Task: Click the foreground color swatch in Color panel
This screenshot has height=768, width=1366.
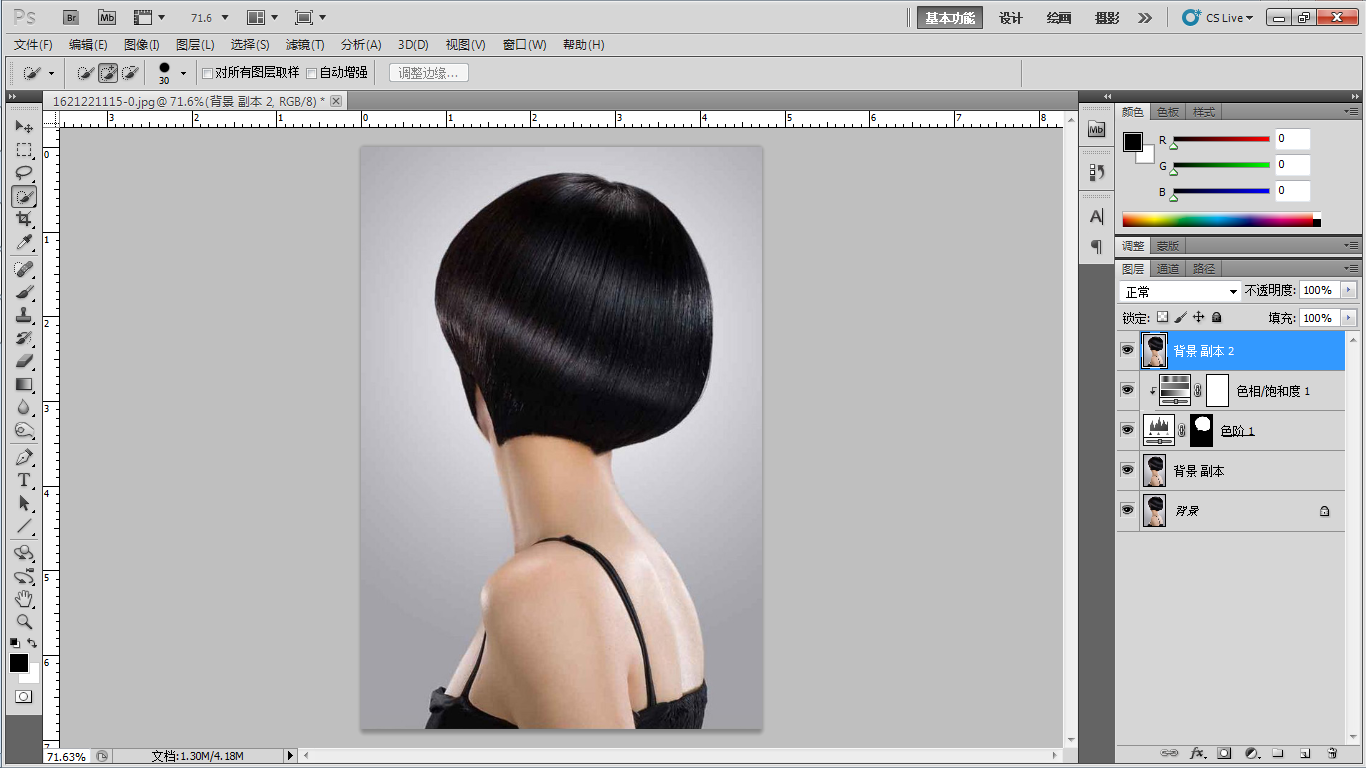Action: click(x=1132, y=142)
